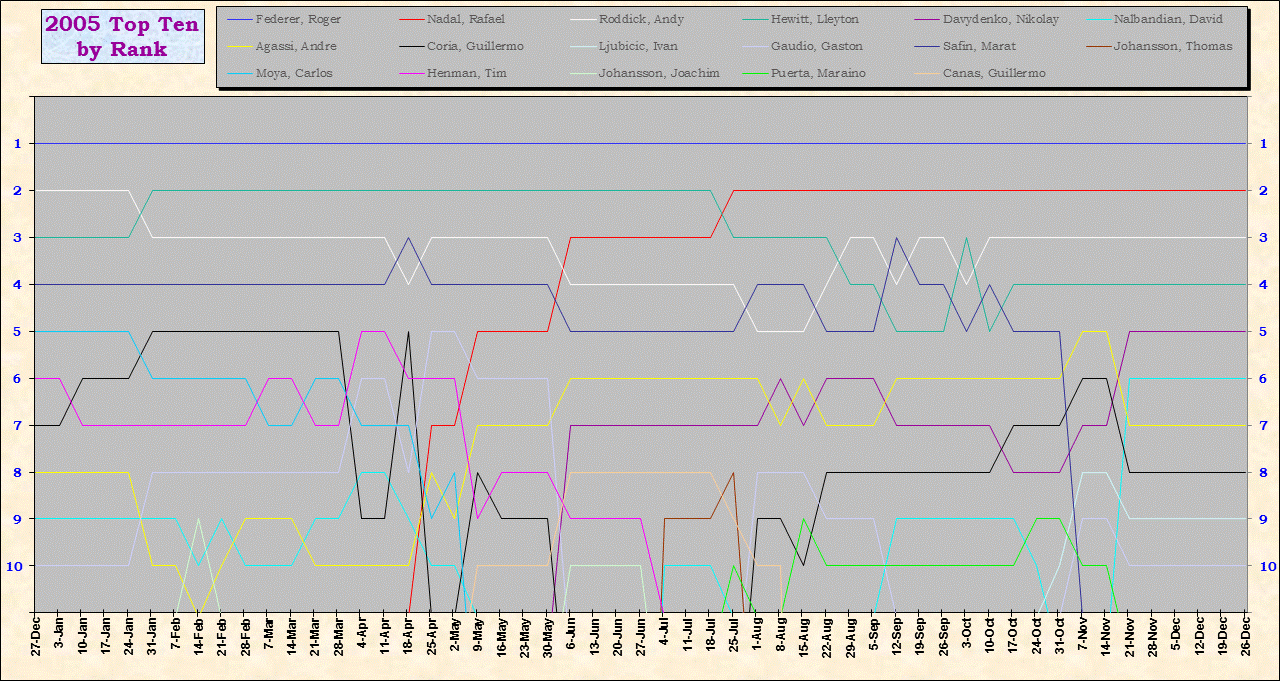This screenshot has width=1280, height=681.
Task: Select Coria, Guillermo in the legend
Action: pos(474,46)
